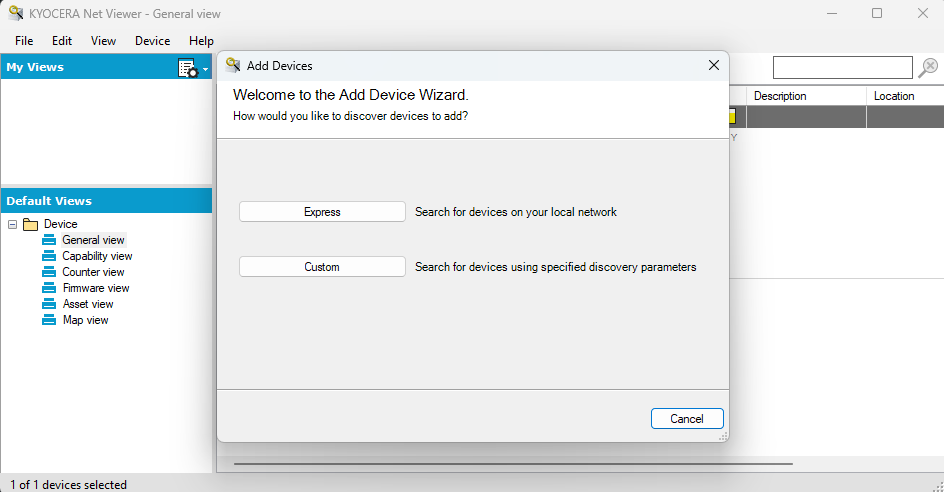Image resolution: width=944 pixels, height=492 pixels.
Task: Open the Device menu
Action: (x=152, y=41)
